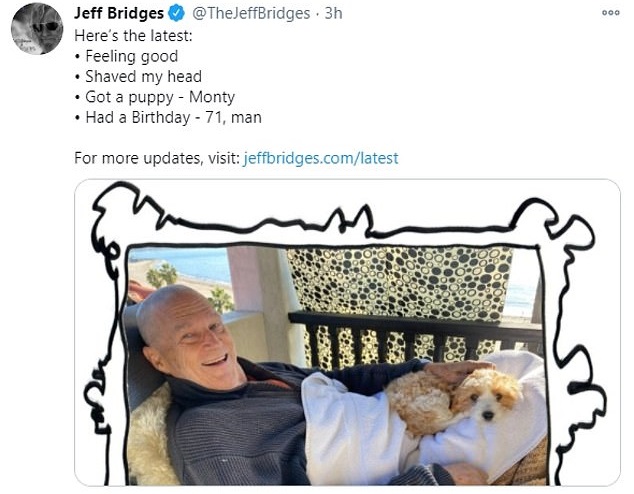Viewport: 634px width, 494px height.
Task: Click the beach and palm trees background
Action: [x=180, y=273]
